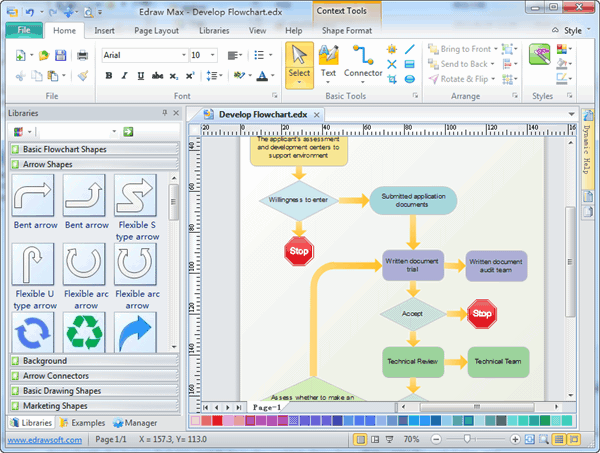This screenshot has height=453, width=600.
Task: Toggle italic text formatting
Action: [x=124, y=76]
